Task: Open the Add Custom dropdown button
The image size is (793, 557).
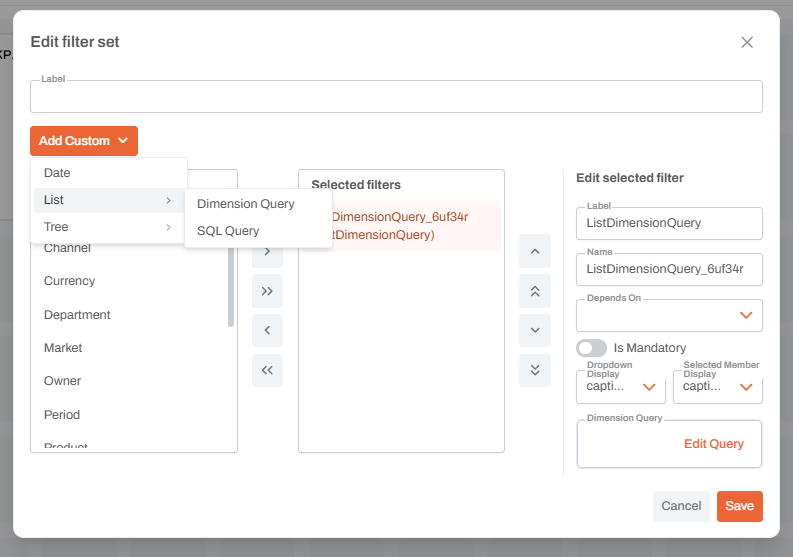Action: pos(84,141)
